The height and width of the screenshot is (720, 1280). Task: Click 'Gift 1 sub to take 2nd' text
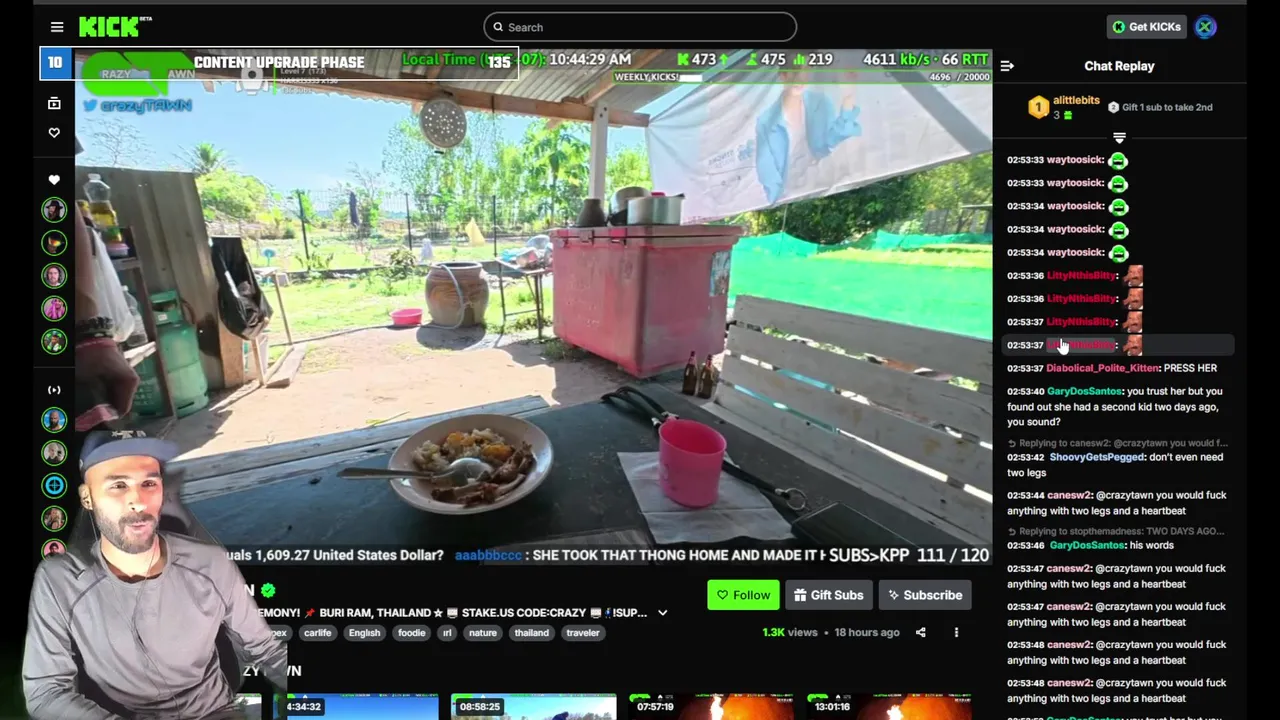[1167, 107]
